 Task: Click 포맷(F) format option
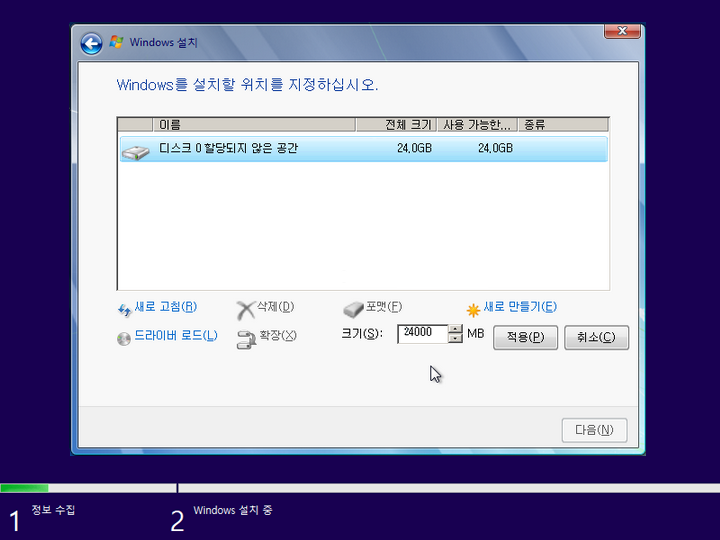[383, 306]
